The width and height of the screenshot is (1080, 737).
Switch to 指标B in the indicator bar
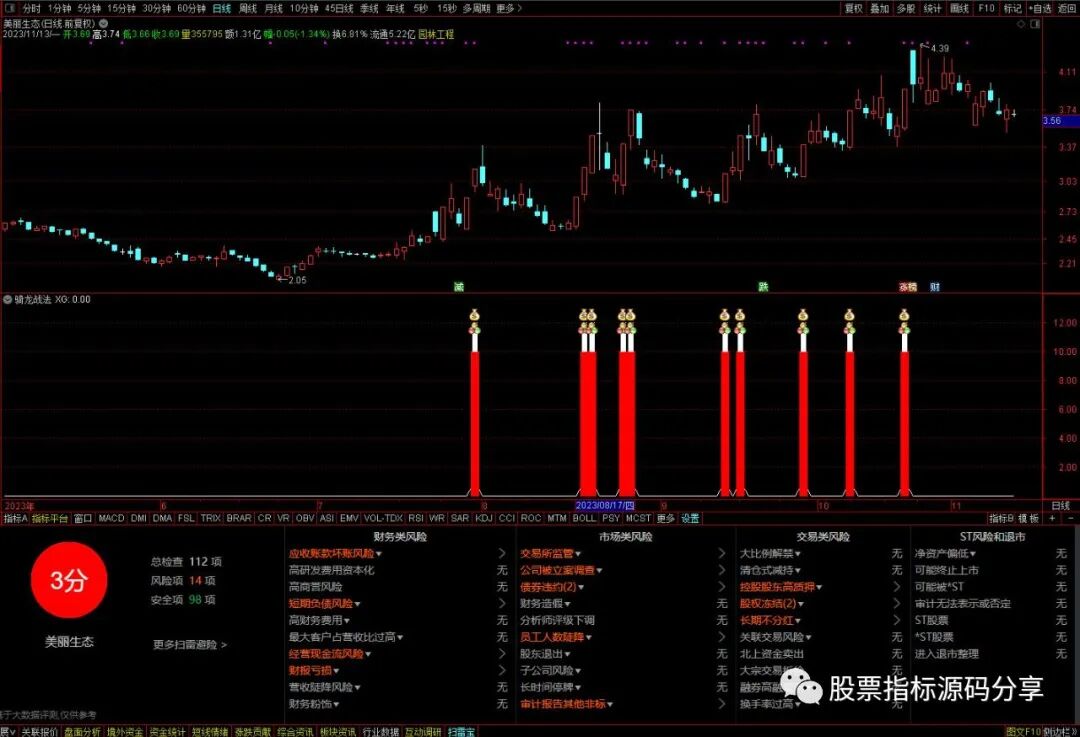tap(1001, 518)
